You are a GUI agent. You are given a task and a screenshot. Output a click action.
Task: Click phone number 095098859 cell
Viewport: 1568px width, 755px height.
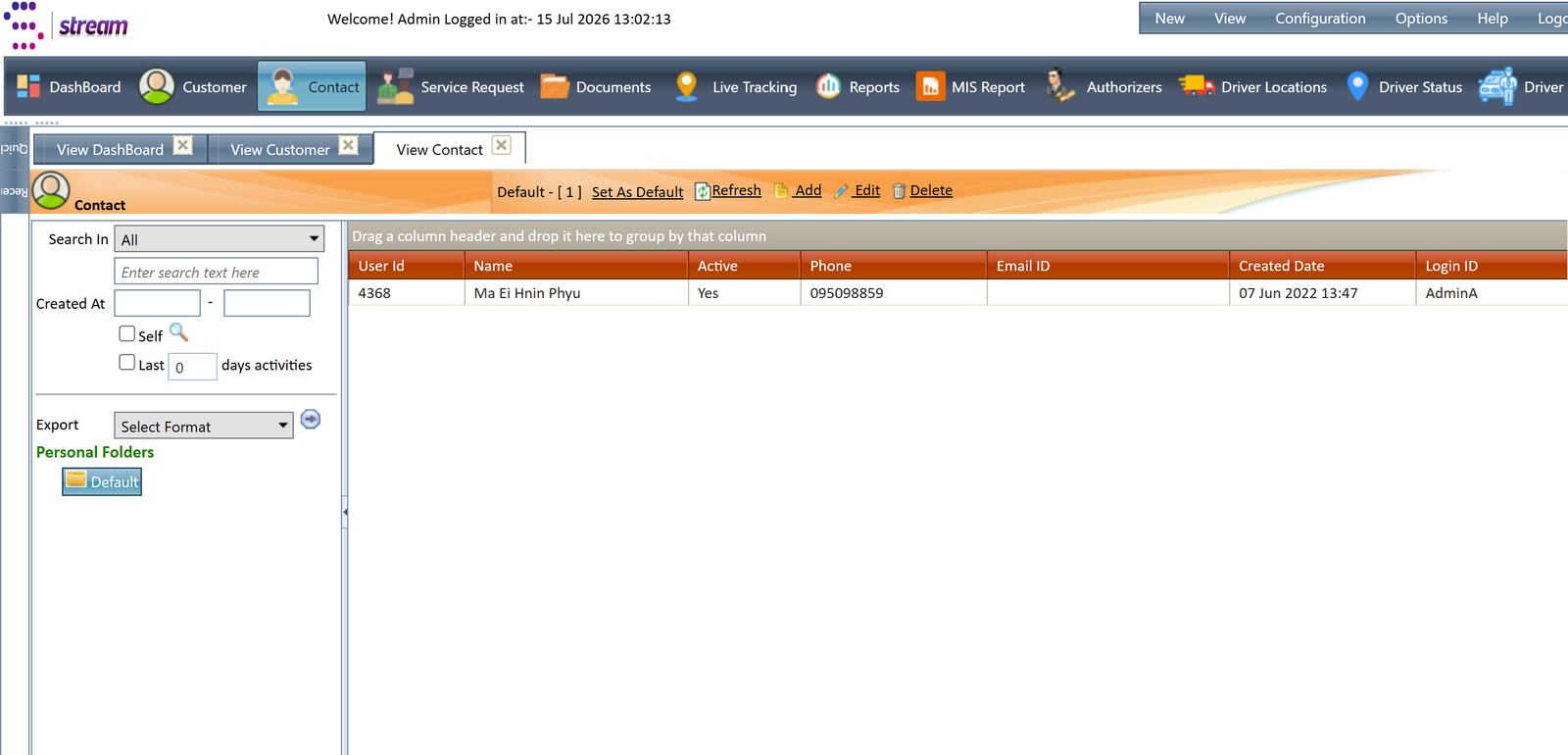[894, 293]
